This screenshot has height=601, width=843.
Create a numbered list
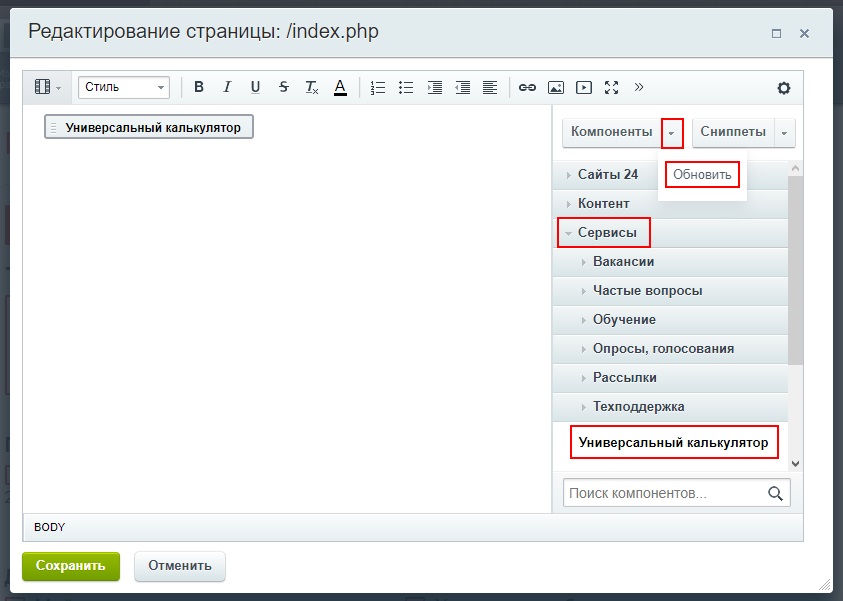377,88
